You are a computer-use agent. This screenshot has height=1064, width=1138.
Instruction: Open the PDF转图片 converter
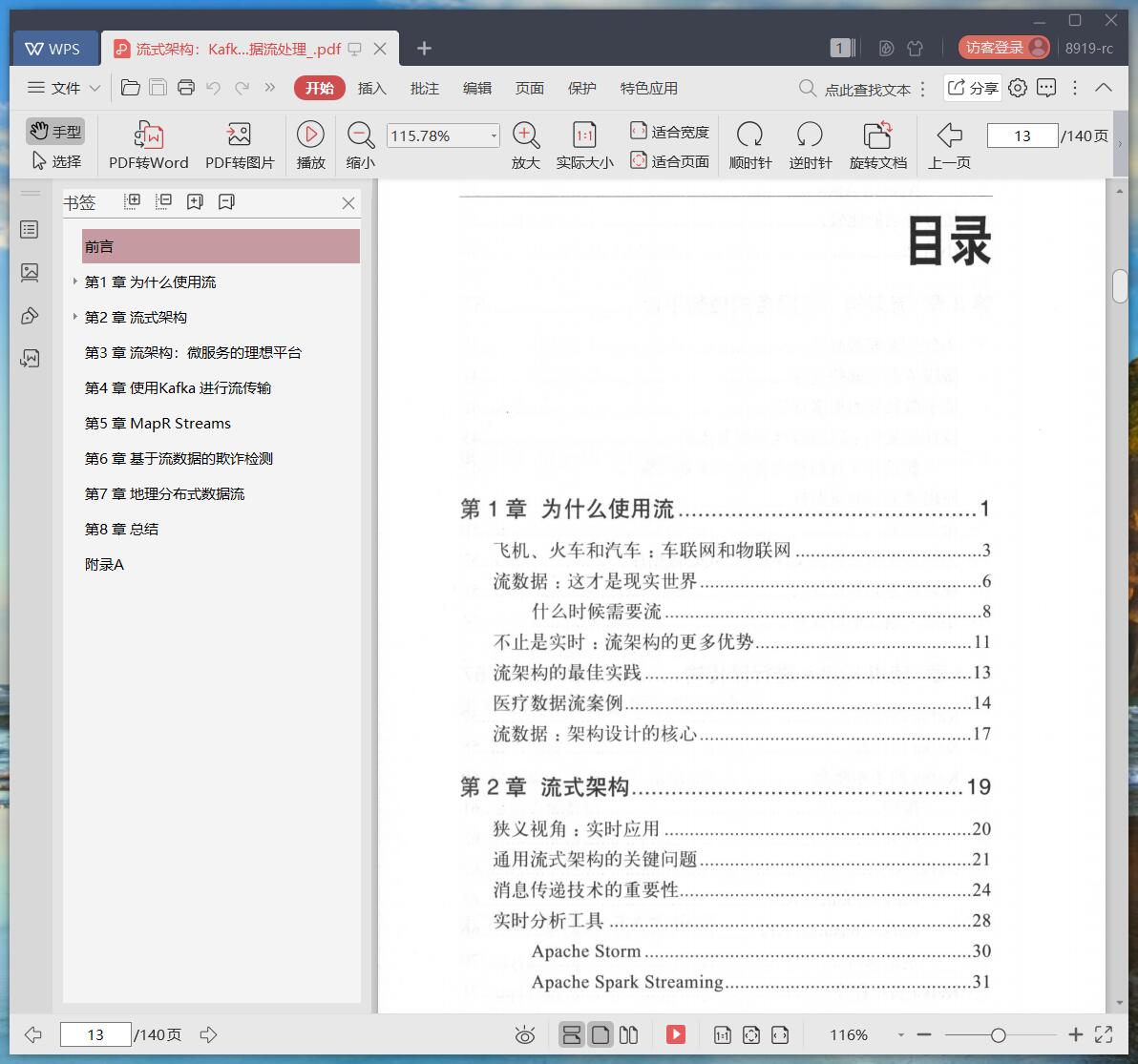(240, 145)
